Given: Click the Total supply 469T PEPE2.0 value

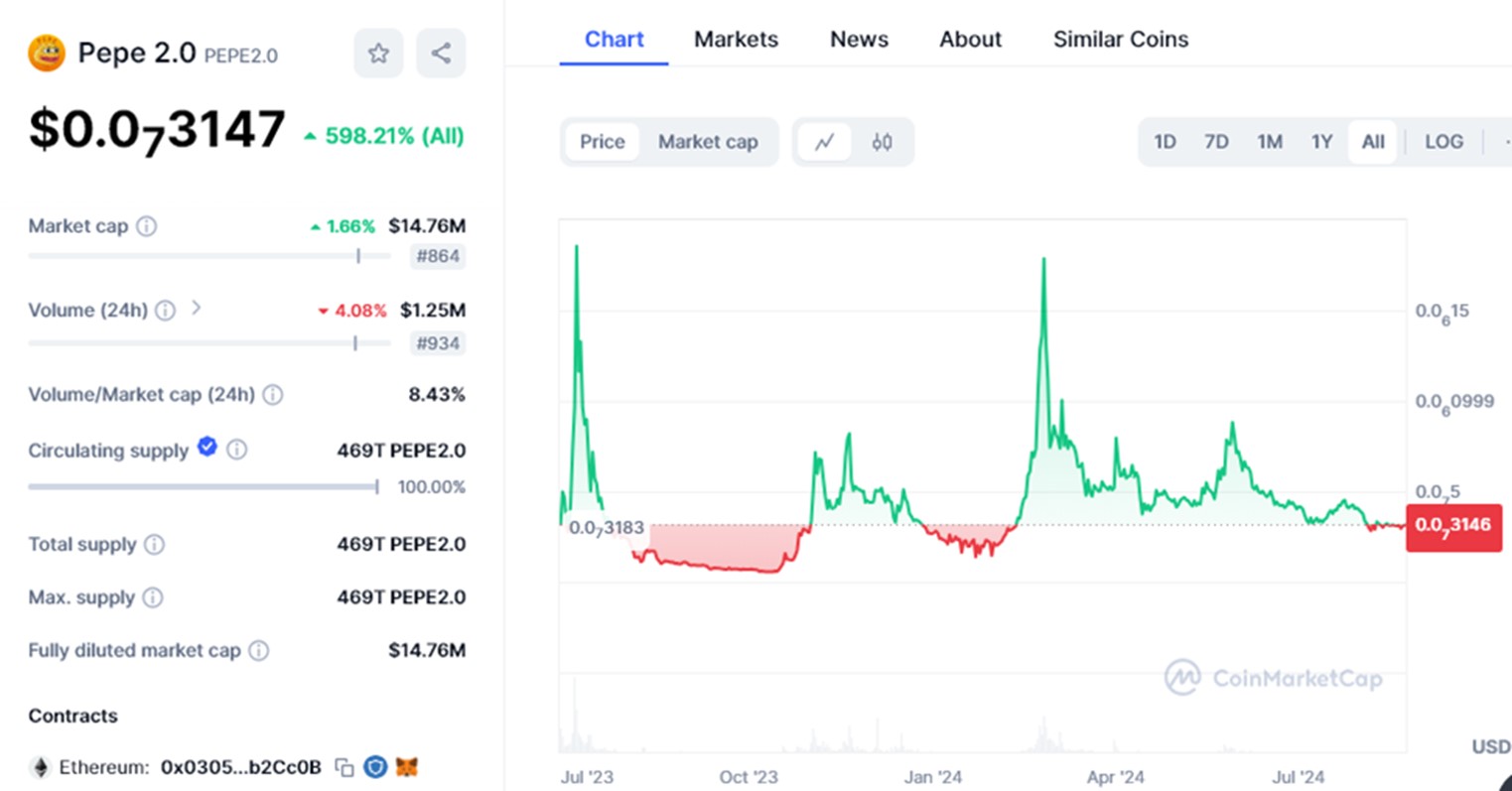Looking at the screenshot, I should [x=401, y=544].
